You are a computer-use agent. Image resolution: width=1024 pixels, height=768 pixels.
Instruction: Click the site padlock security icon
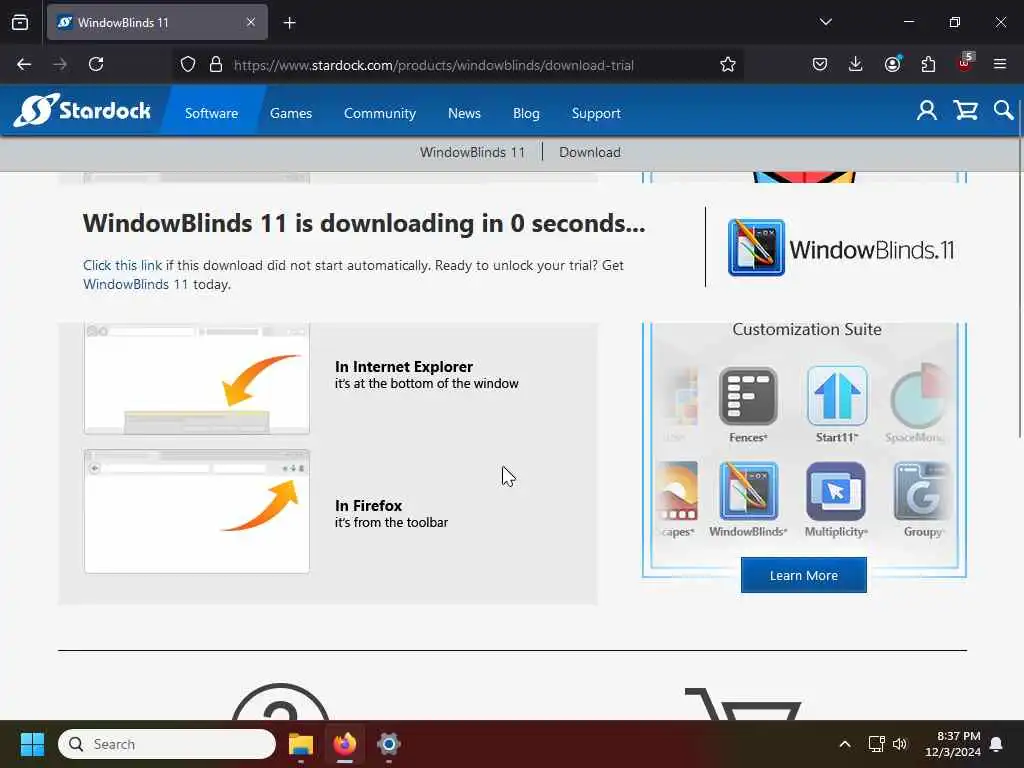(216, 64)
